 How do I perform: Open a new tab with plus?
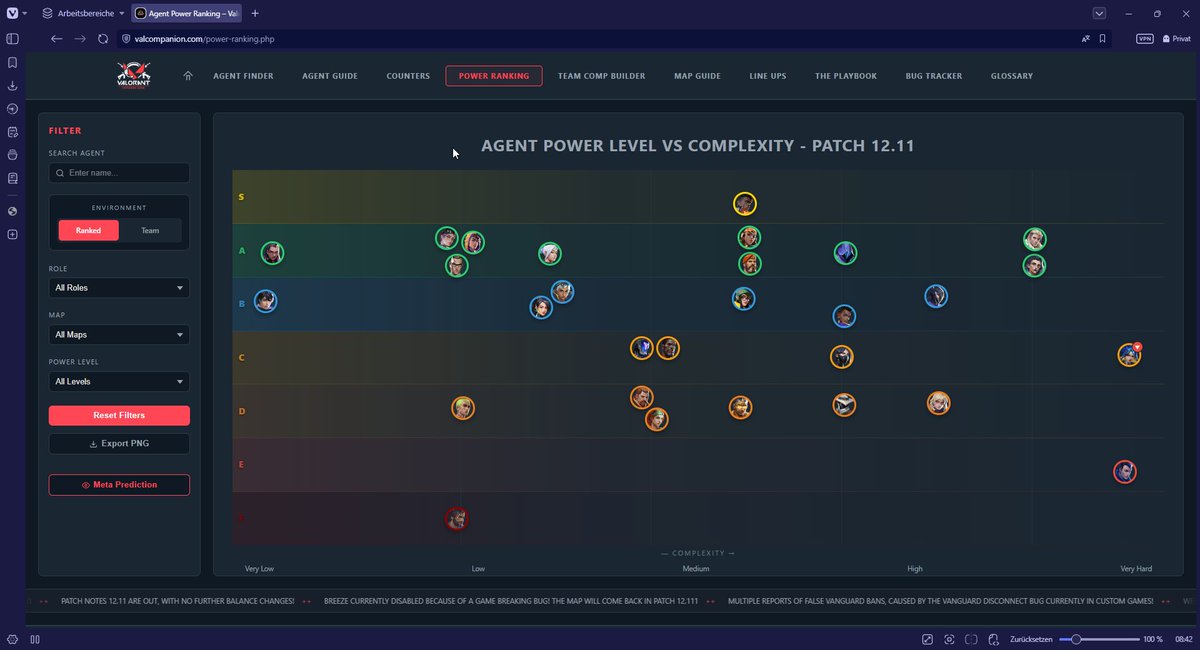pos(255,14)
